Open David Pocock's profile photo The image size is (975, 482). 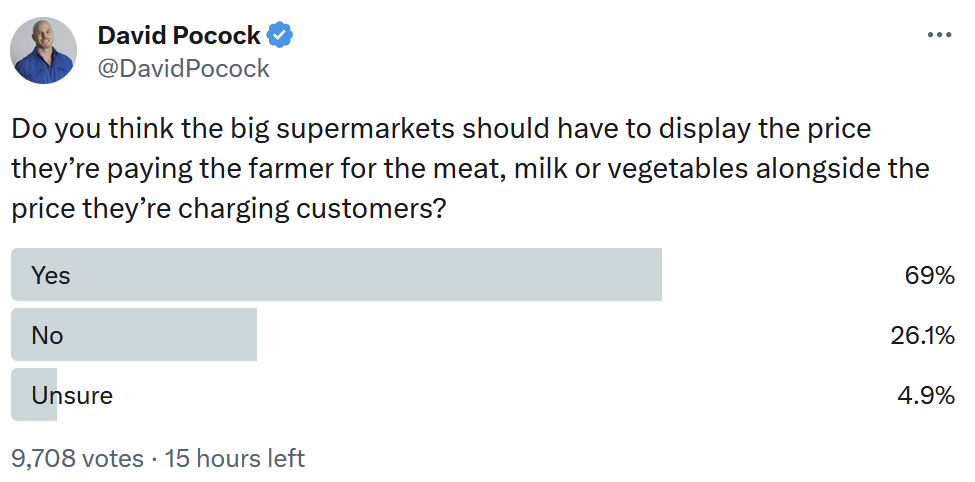point(44,50)
